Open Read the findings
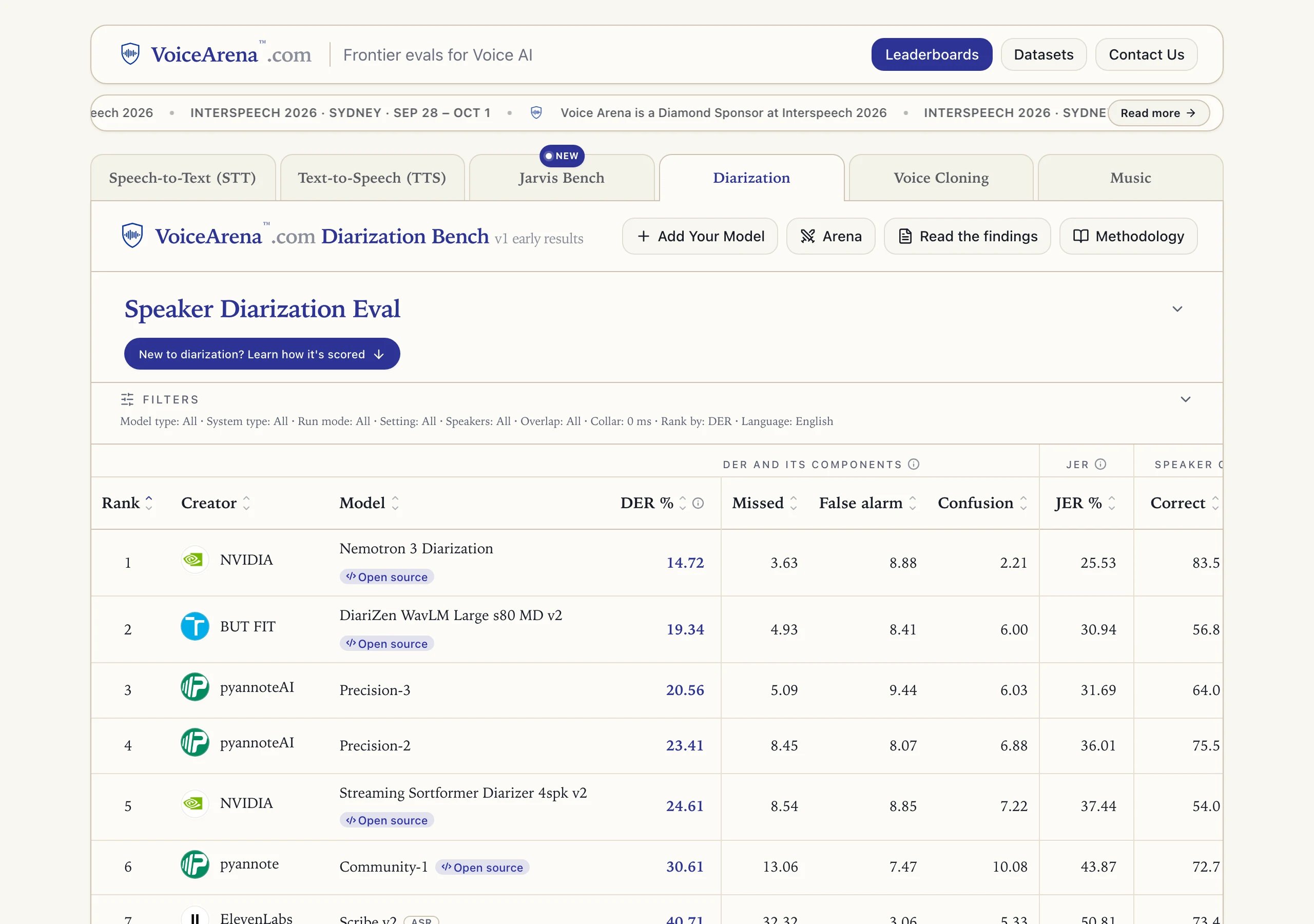 [x=967, y=237]
